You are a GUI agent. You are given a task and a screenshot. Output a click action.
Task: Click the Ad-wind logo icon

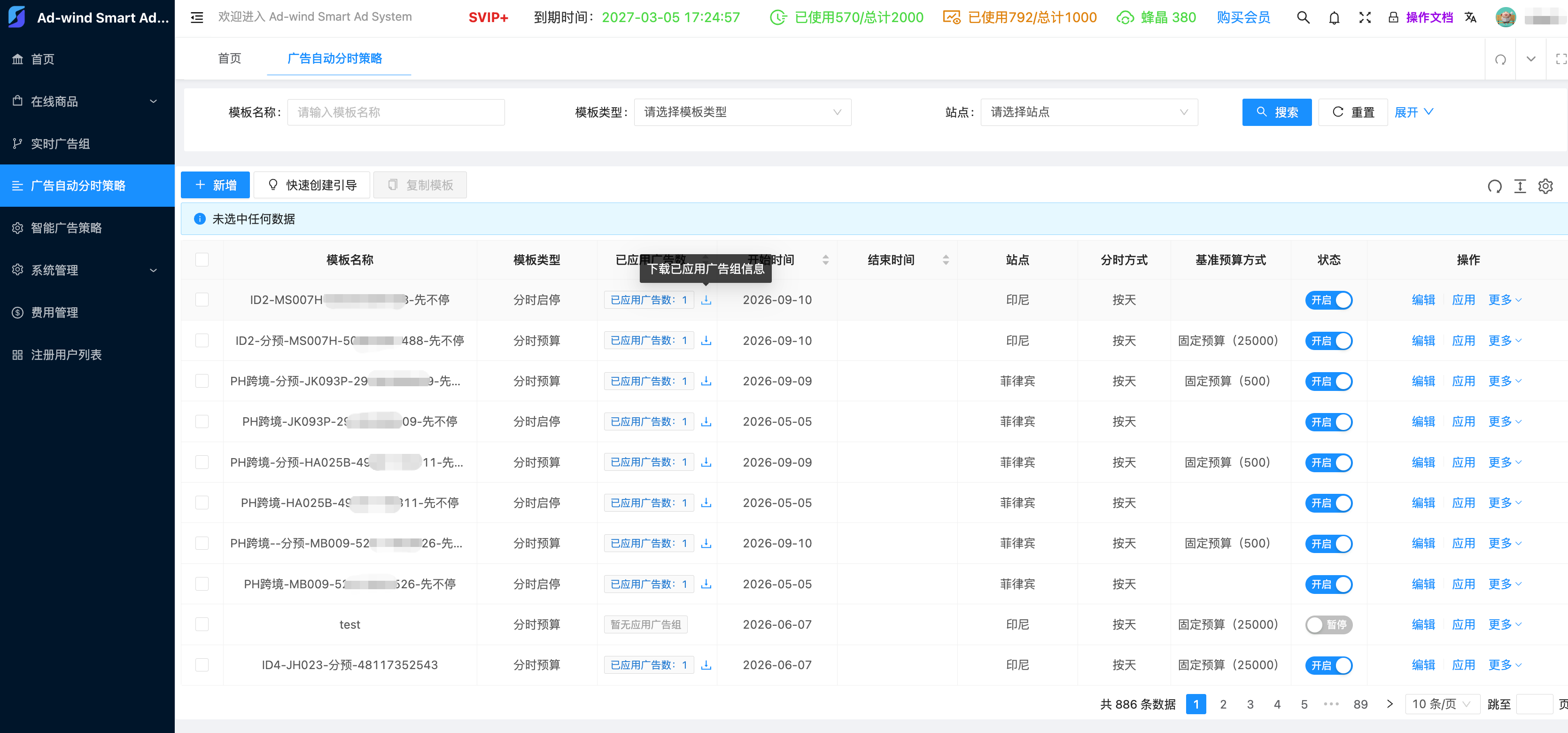pos(16,17)
